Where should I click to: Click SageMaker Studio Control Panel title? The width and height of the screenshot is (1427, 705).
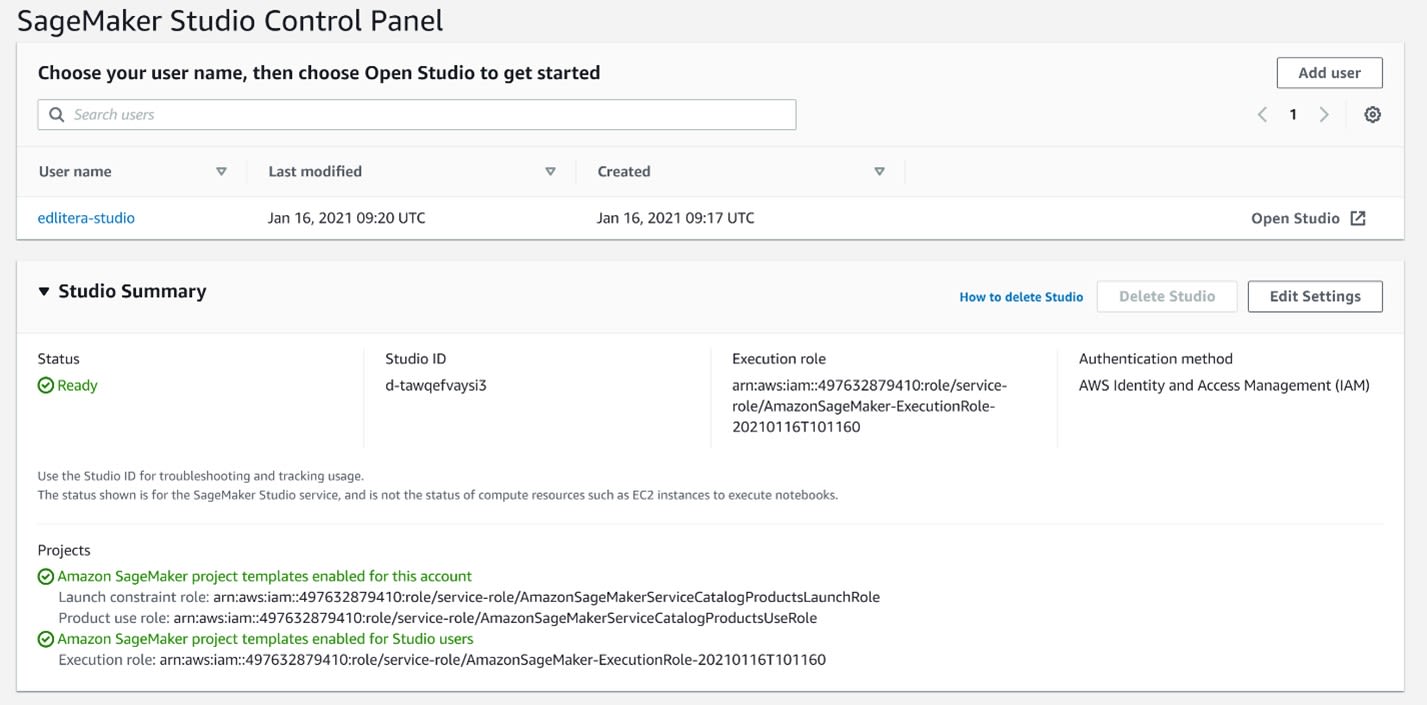(230, 20)
